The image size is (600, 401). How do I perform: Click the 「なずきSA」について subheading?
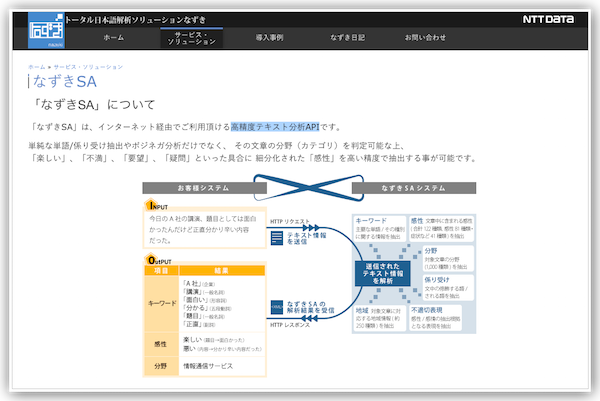point(92,104)
